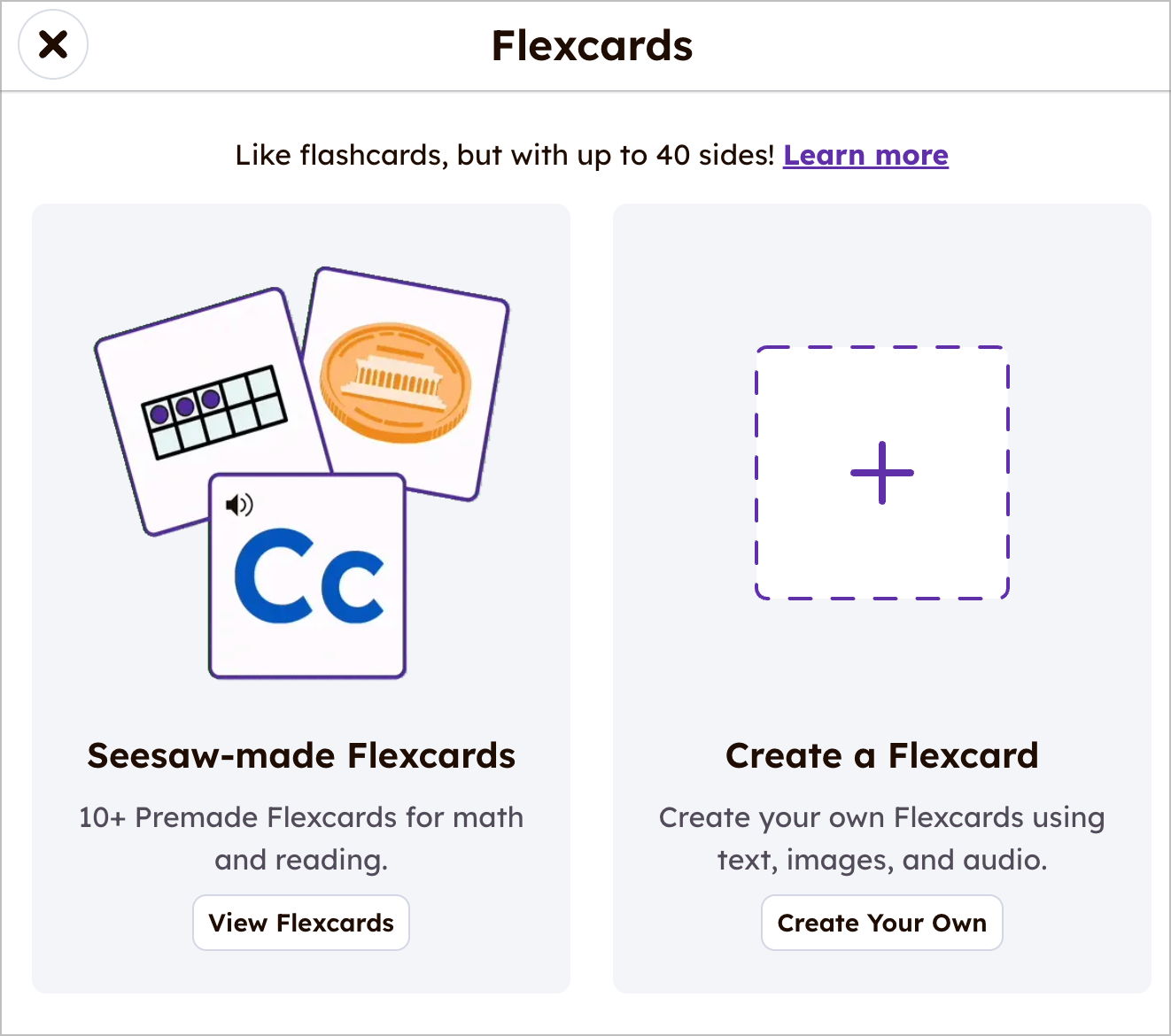Click the purple plus icon
1171x1036 pixels.
(882, 473)
